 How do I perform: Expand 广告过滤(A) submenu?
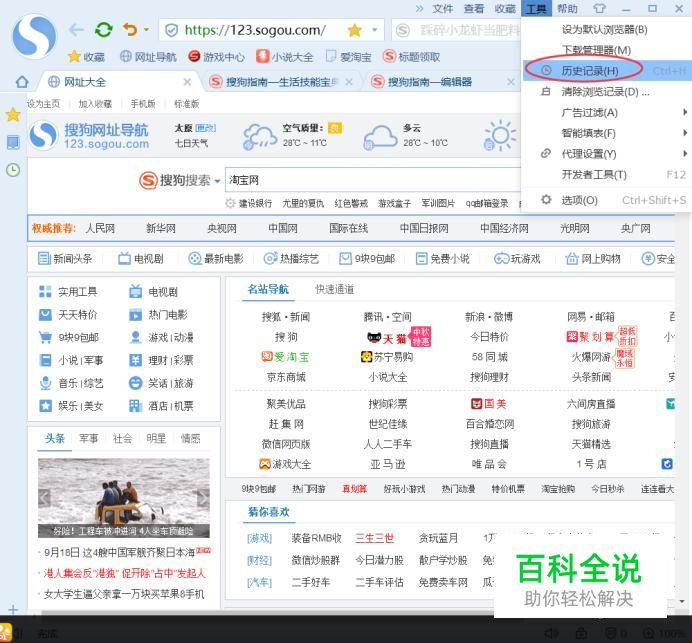[x=604, y=113]
